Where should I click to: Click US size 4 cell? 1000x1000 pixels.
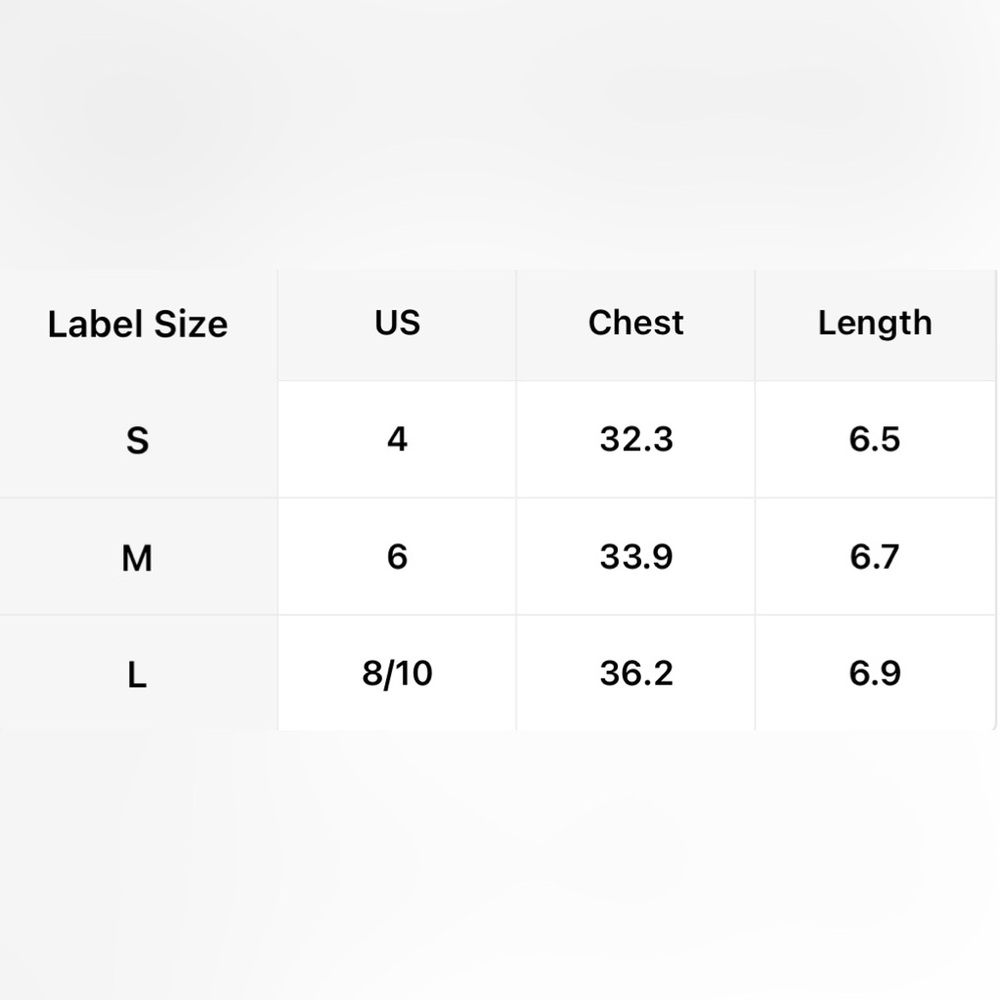pos(397,439)
